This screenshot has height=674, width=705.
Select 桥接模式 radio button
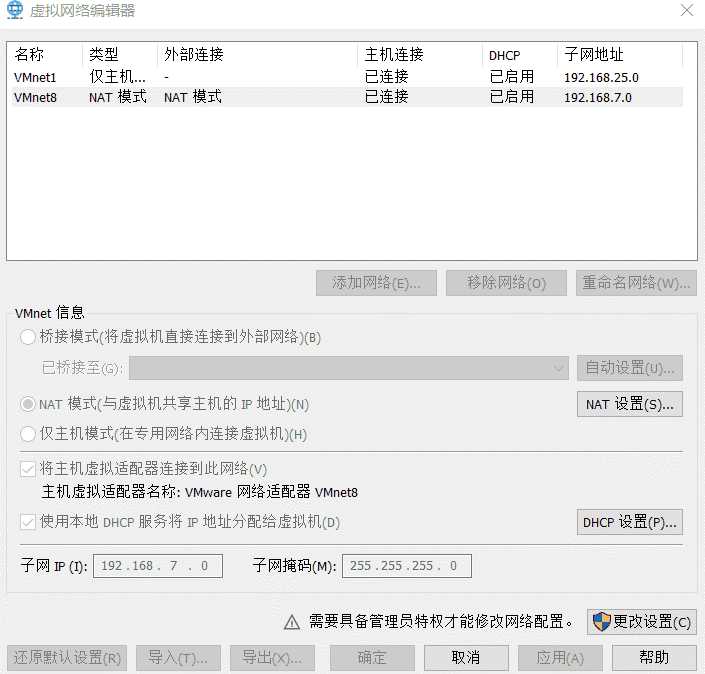pos(28,337)
